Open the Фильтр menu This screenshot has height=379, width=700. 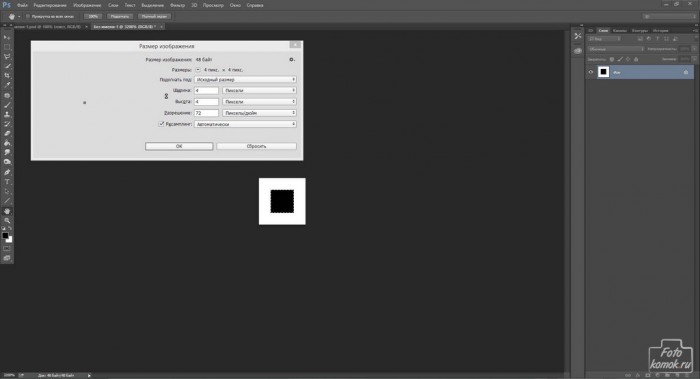(x=177, y=5)
